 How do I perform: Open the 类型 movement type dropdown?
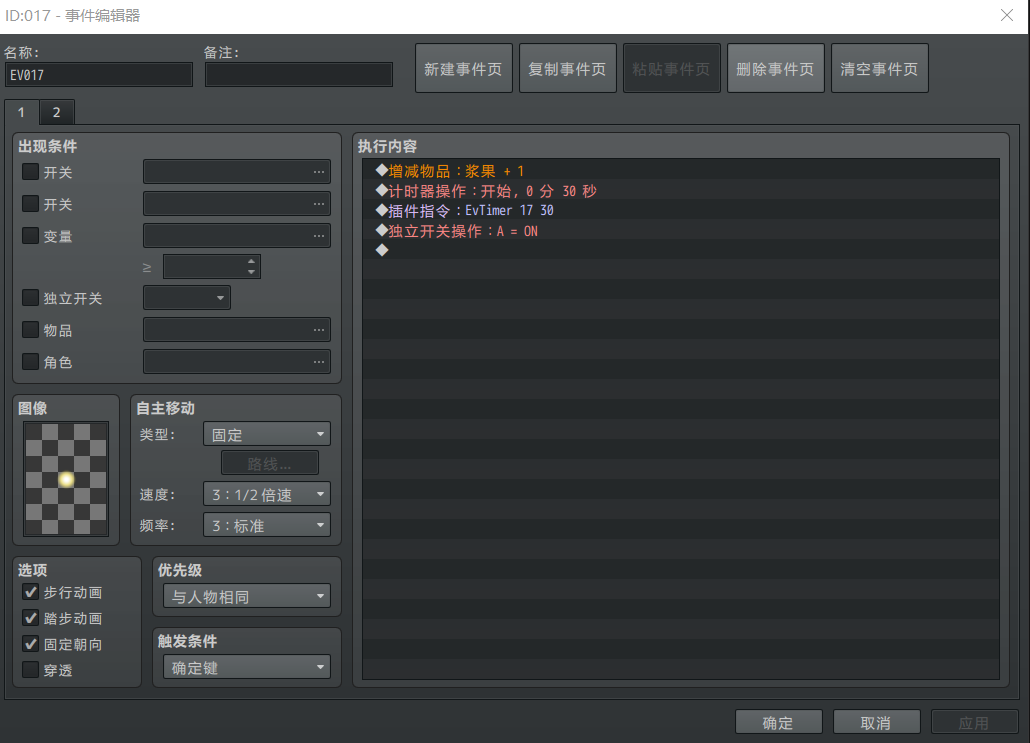click(x=267, y=434)
